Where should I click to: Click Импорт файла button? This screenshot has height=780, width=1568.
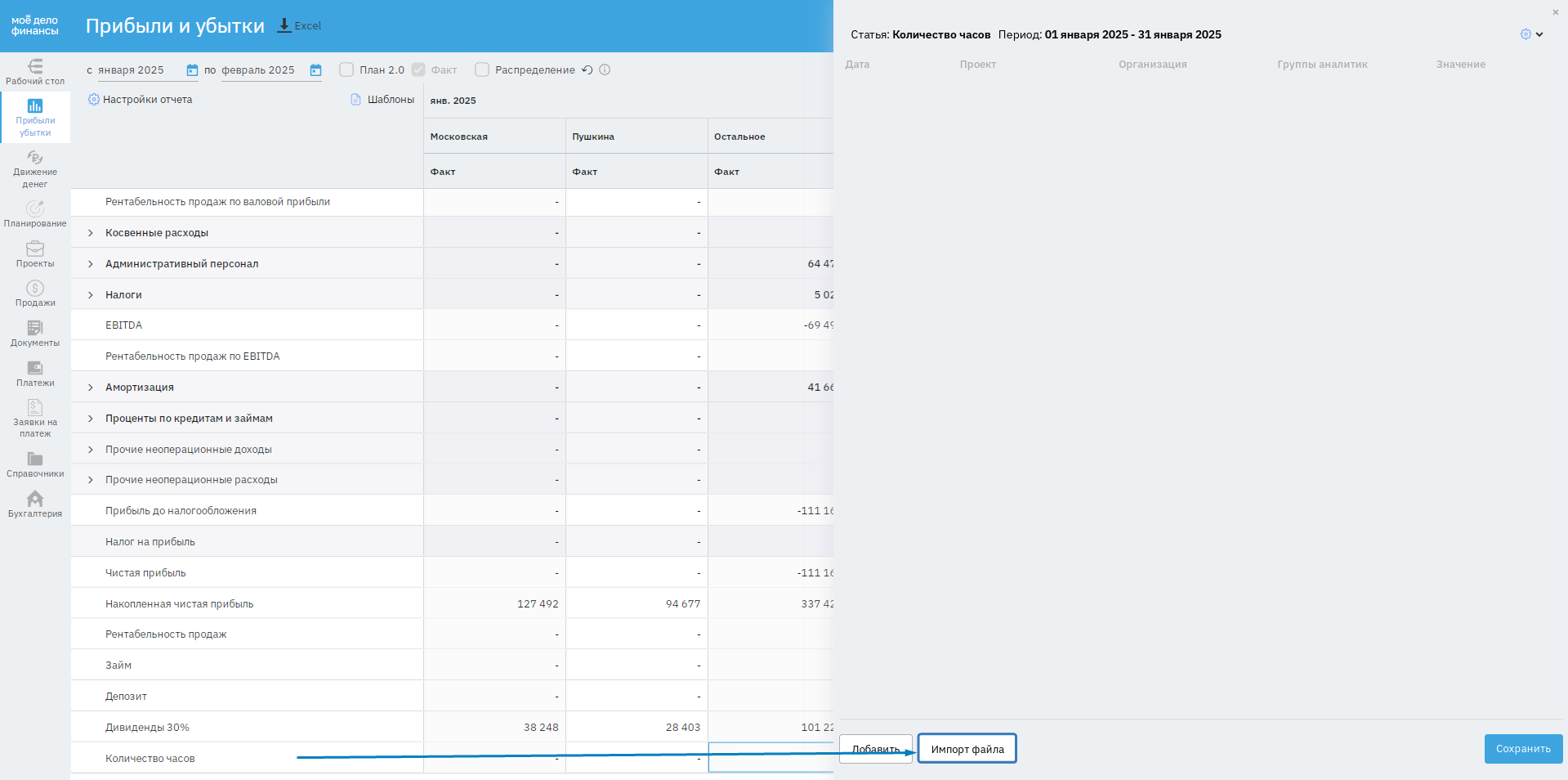click(x=967, y=749)
